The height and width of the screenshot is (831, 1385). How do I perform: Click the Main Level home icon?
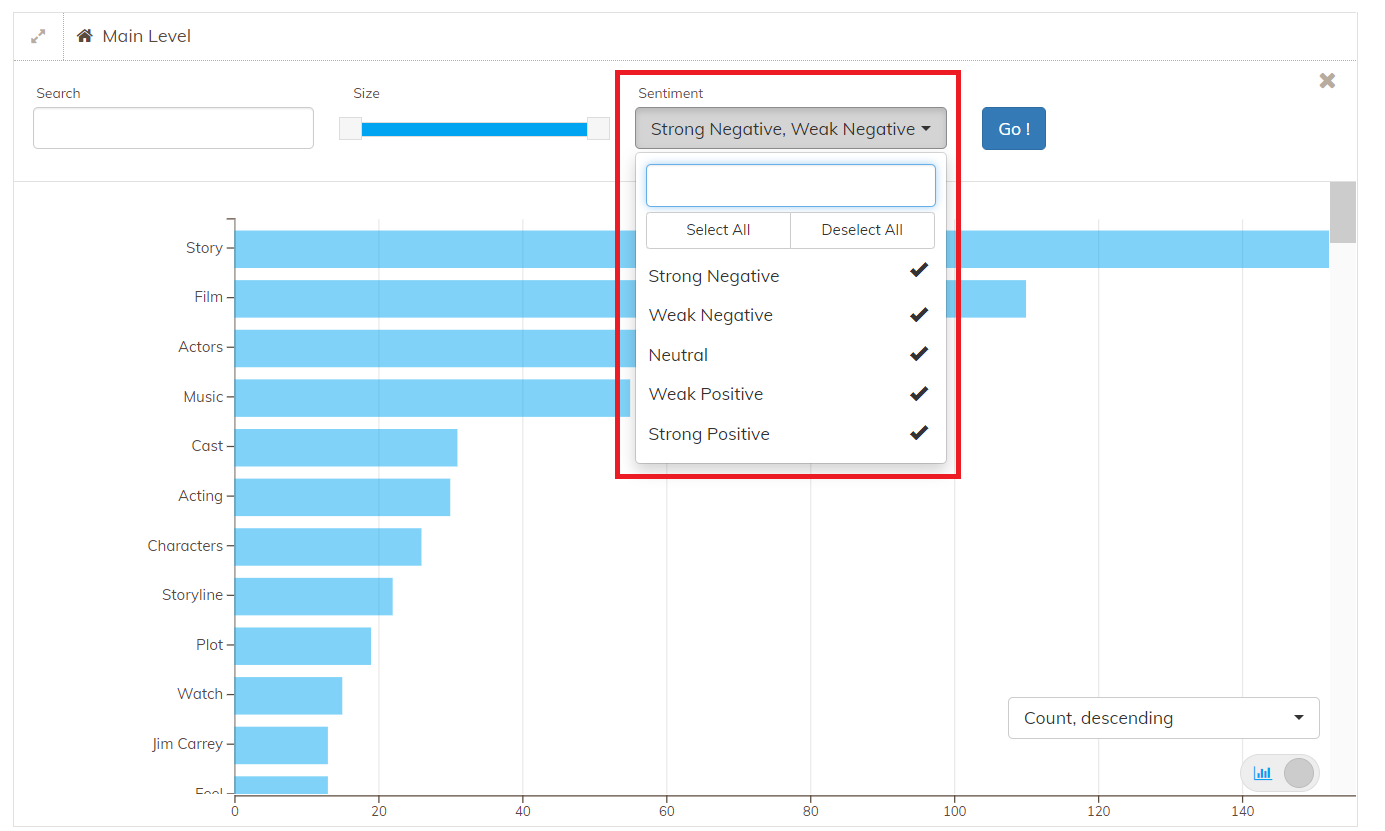[x=85, y=36]
